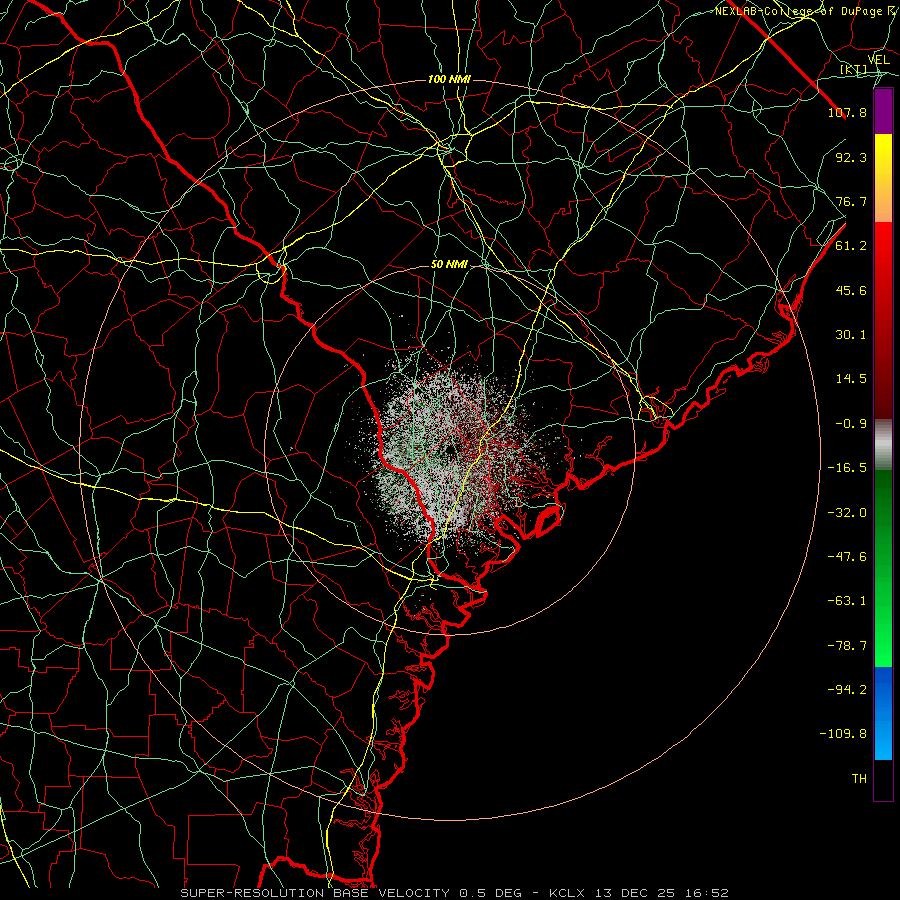Select the -32.0 legend value
The width and height of the screenshot is (900, 900).
coord(847,513)
